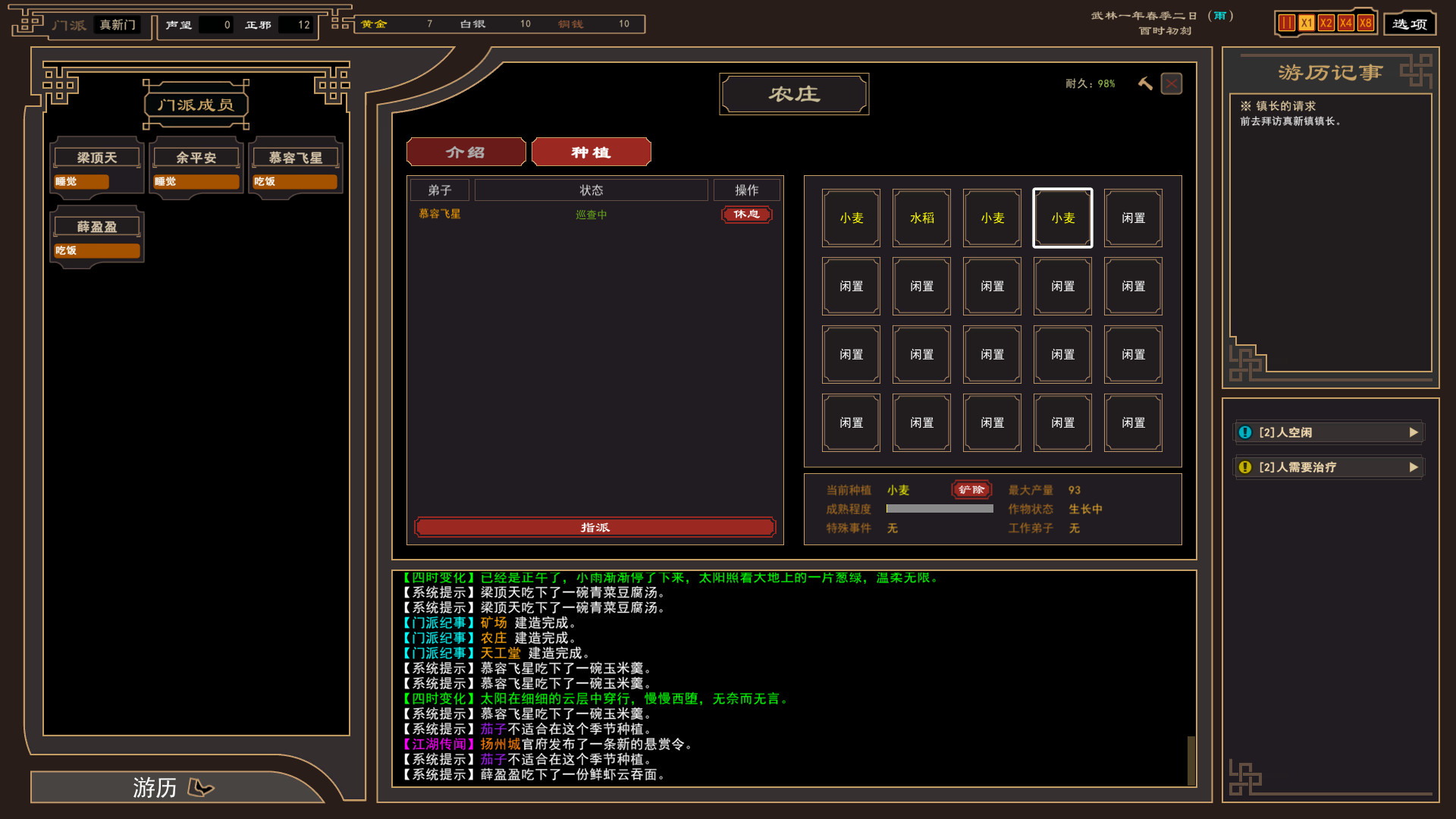The image size is (1456, 819).
Task: Switch to the 介绍 tab
Action: point(466,152)
